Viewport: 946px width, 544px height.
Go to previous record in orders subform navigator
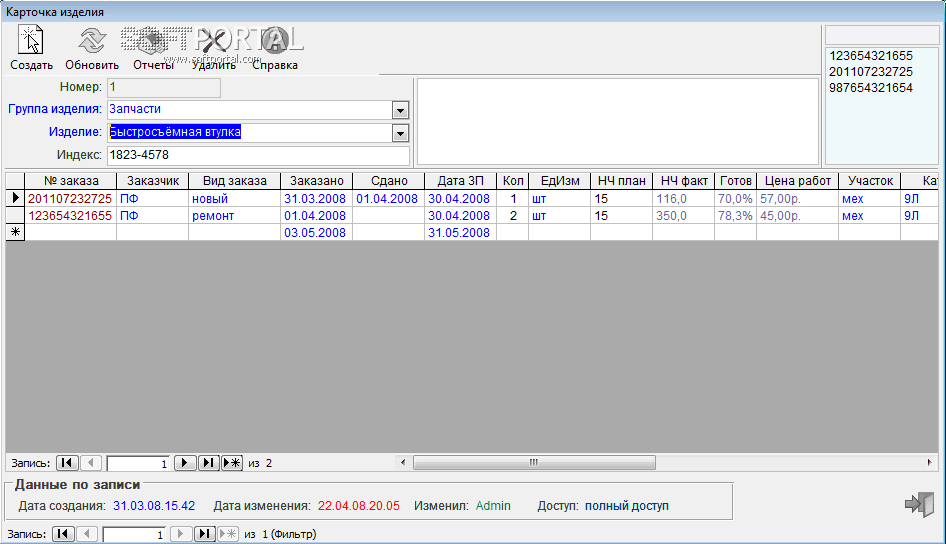pyautogui.click(x=90, y=463)
